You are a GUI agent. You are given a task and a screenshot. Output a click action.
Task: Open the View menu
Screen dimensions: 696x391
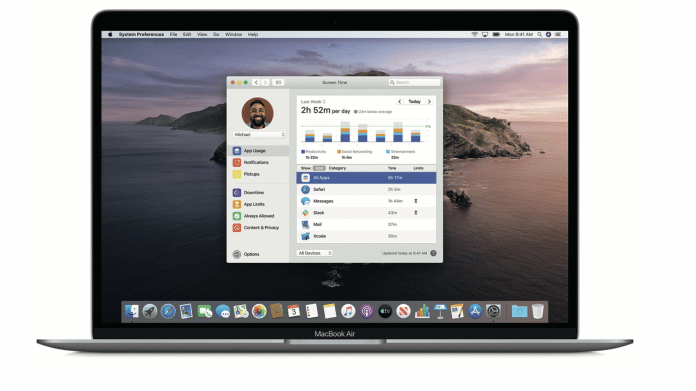(x=202, y=34)
